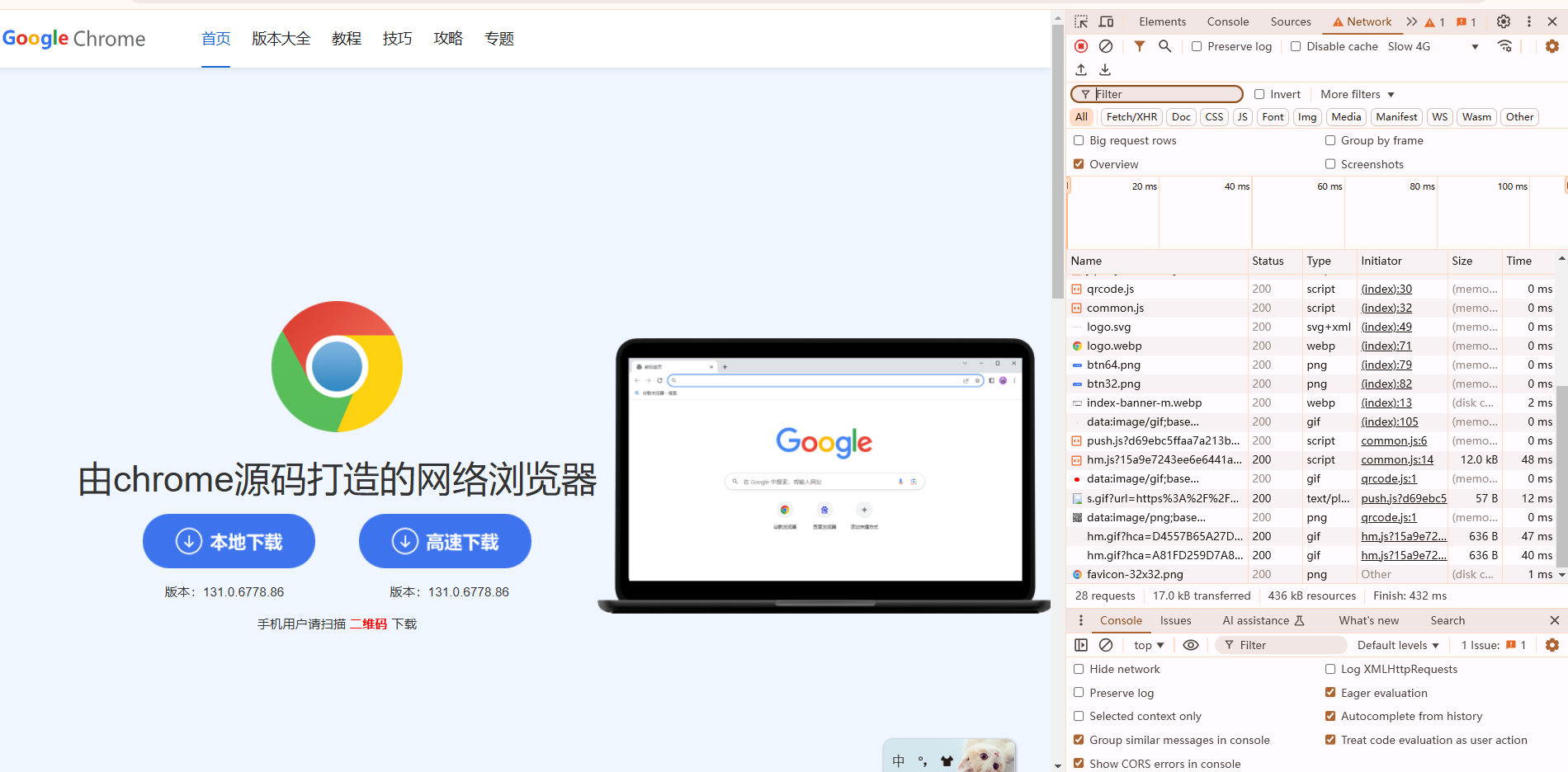Click the webpage vertical scrollbar thumb

coord(1058,161)
